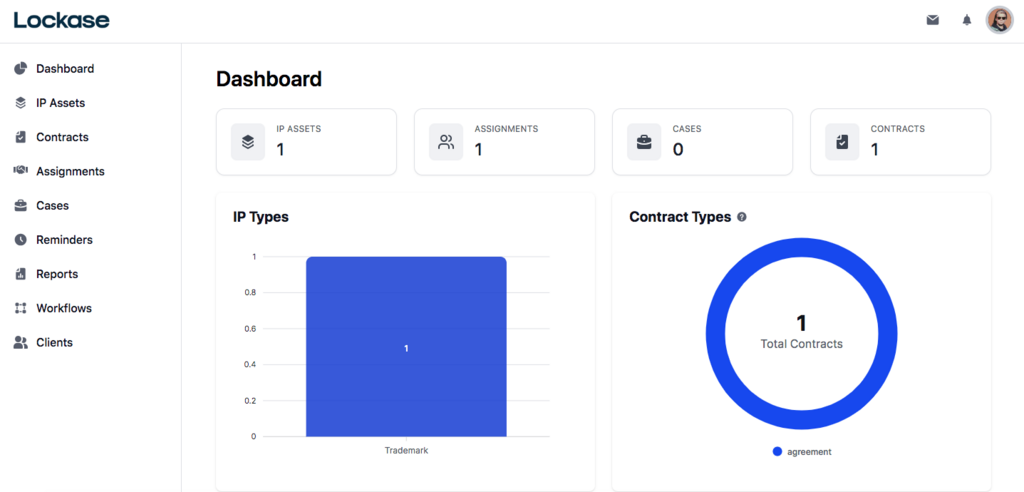Click the Assignments people icon card
The height and width of the screenshot is (492, 1024).
click(x=446, y=142)
